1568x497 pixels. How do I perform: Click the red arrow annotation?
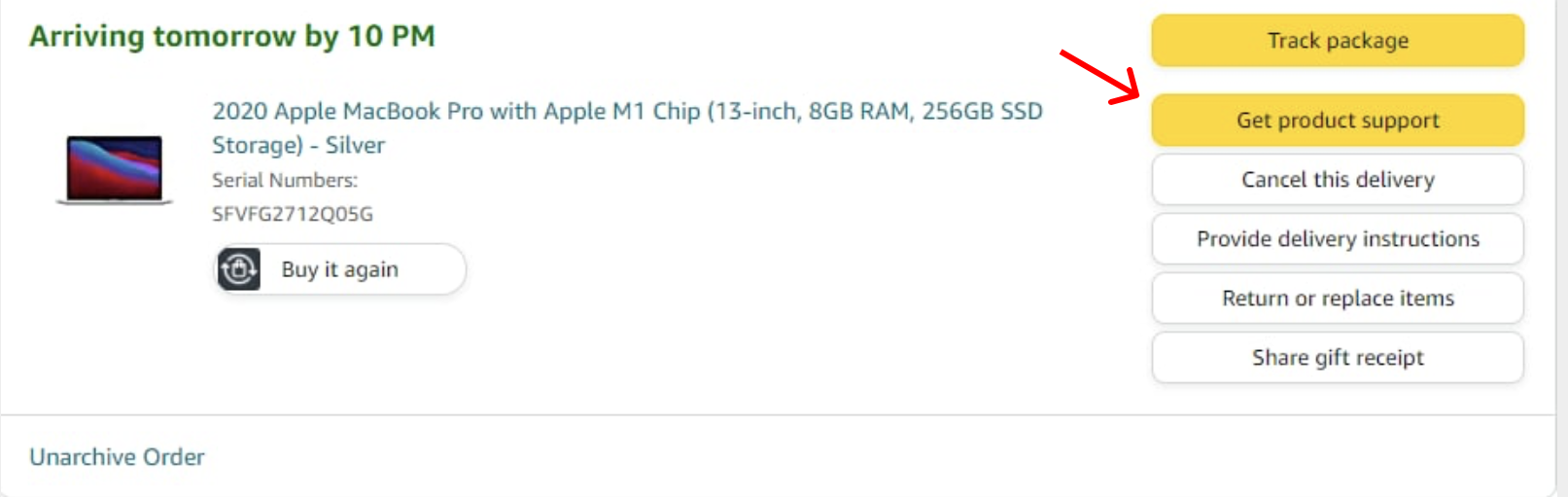pos(1099,76)
